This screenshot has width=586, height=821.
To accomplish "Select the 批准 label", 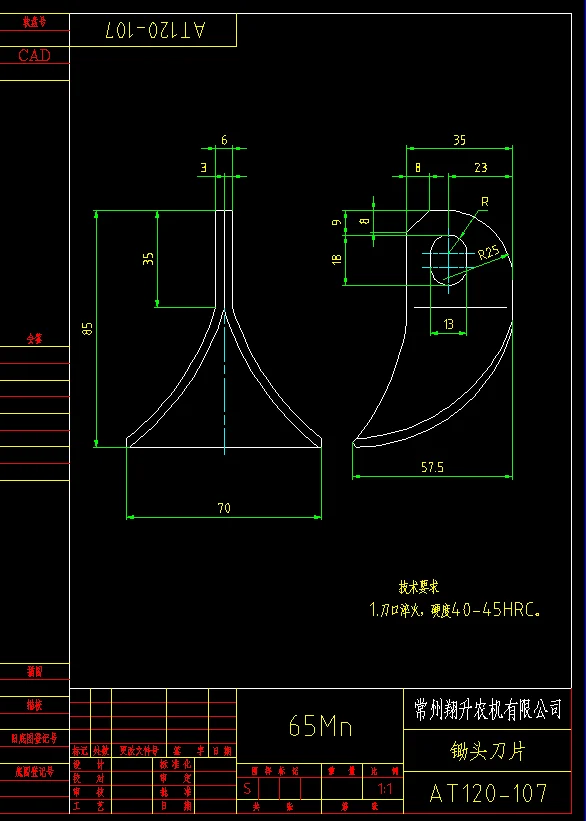I will [175, 792].
